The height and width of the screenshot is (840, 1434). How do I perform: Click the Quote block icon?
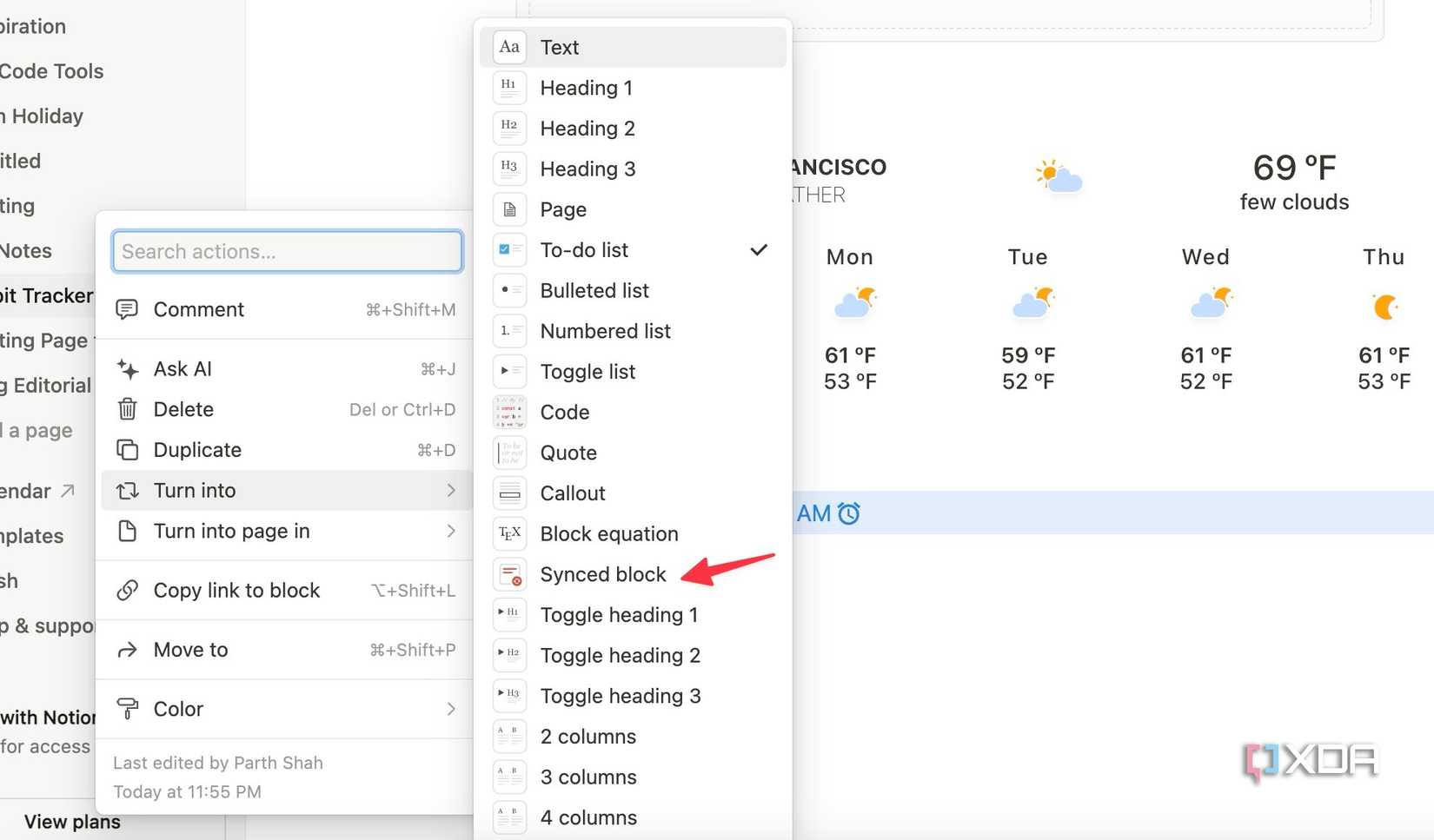click(509, 452)
